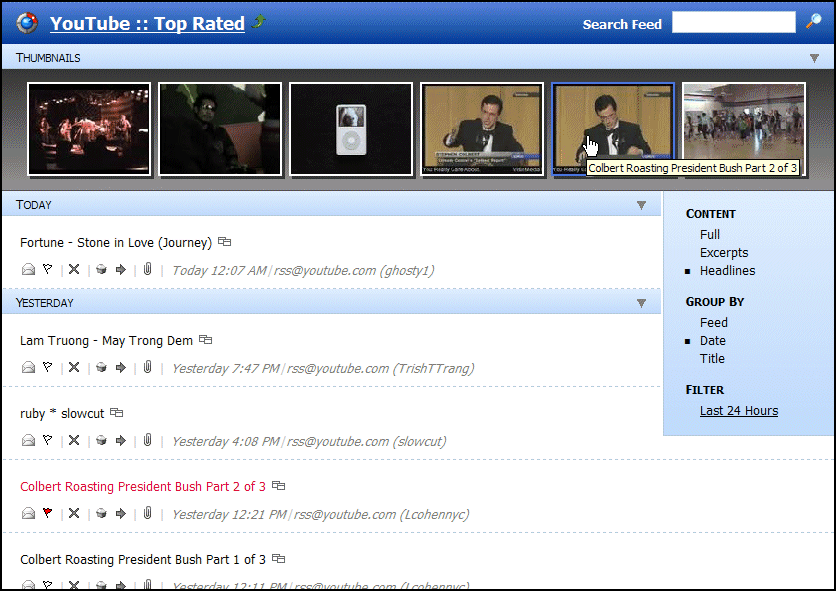Open the dance class thumbnail
The image size is (836, 591).
744,129
